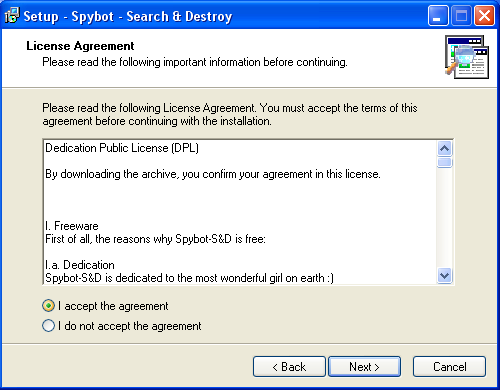Cancel the Spybot setup
500x390 pixels.
point(449,367)
